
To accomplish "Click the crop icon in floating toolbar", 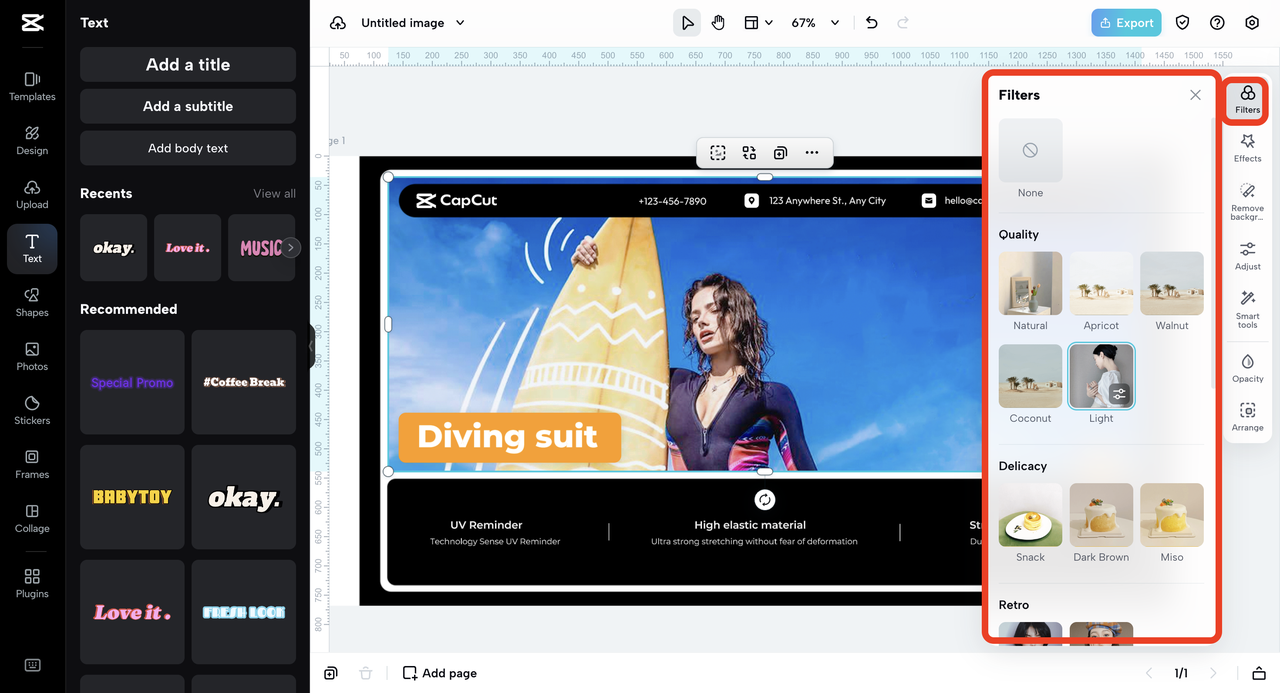I will [718, 153].
